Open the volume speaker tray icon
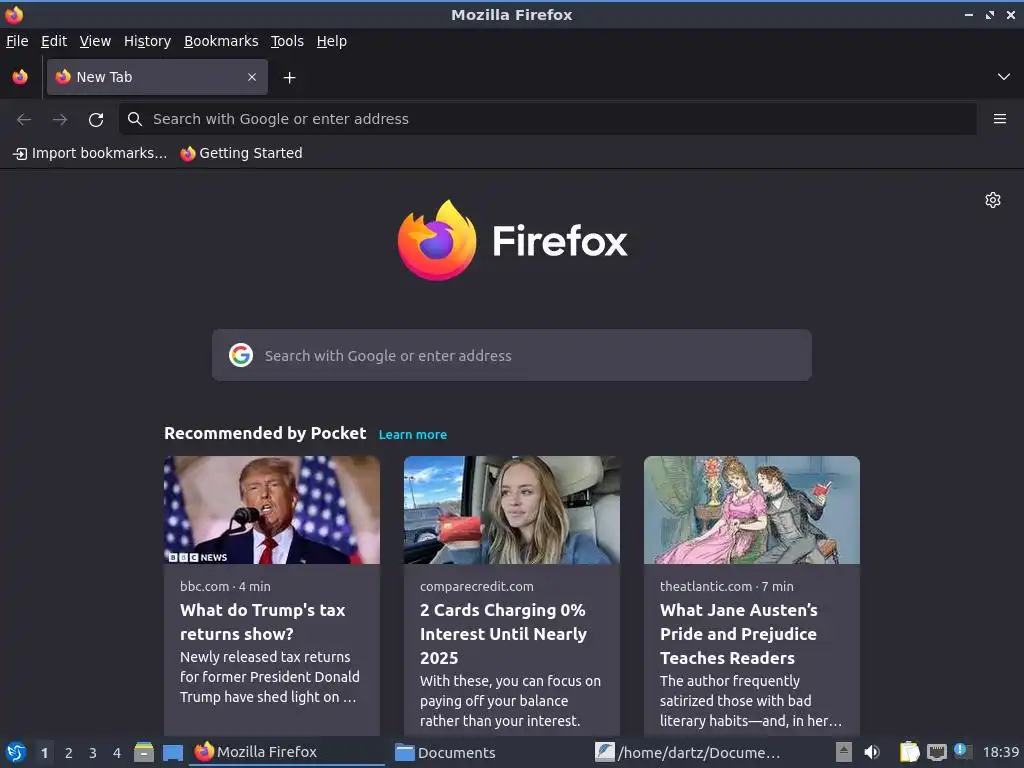Viewport: 1024px width, 768px height. 872,752
